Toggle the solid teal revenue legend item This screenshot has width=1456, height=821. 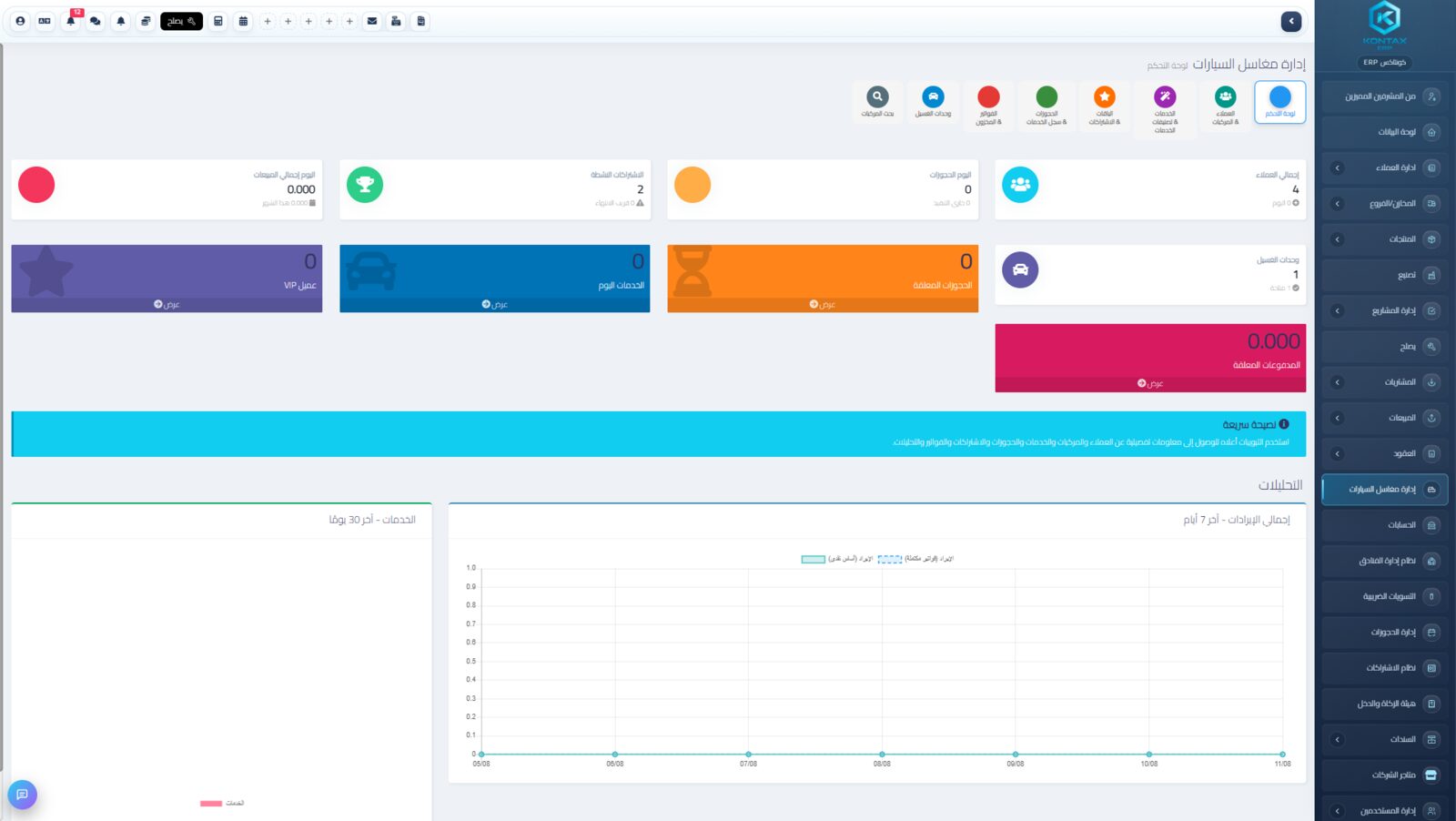836,559
